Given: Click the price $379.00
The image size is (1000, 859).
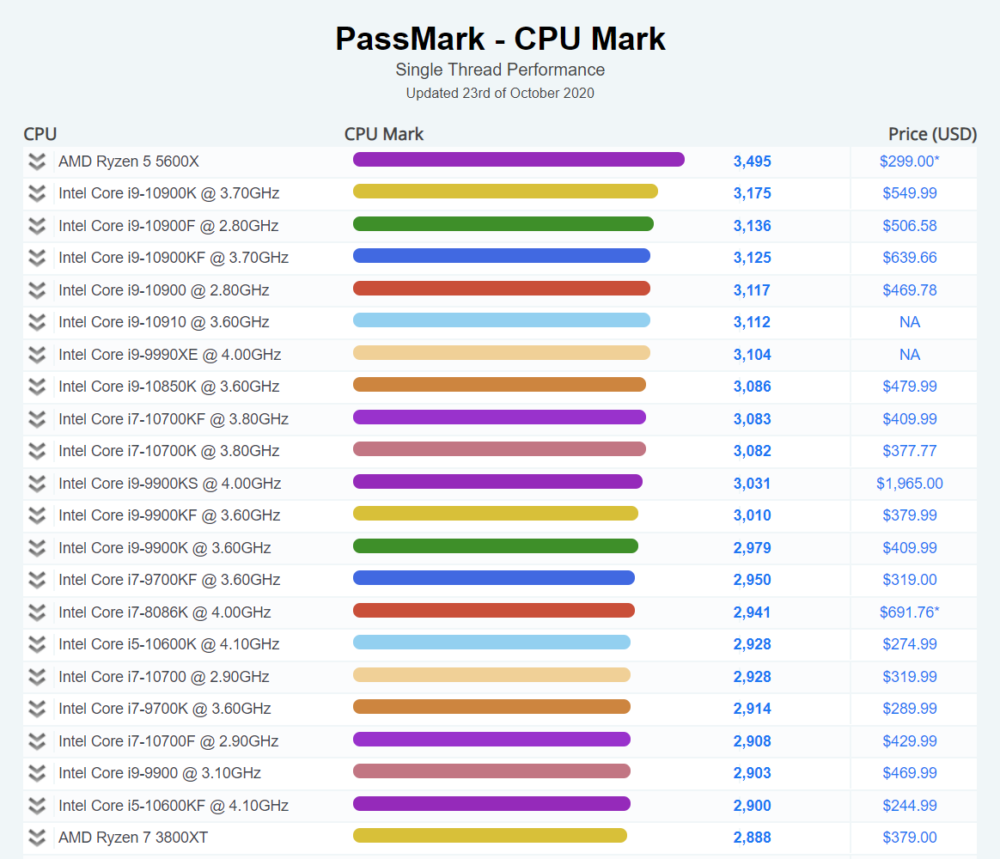Looking at the screenshot, I should tap(909, 837).
